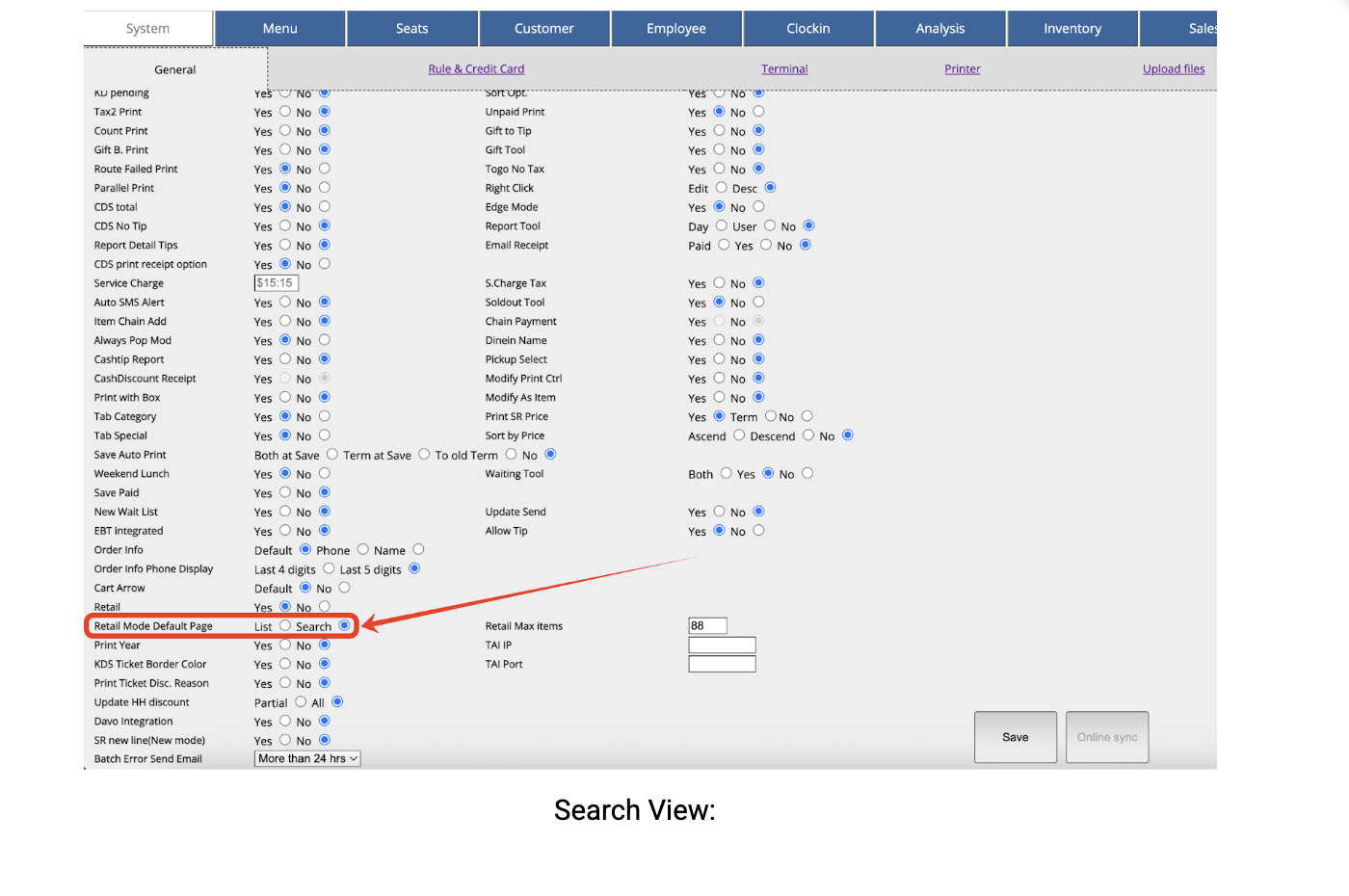1349x896 pixels.
Task: Select Both at Save for Save Auto Print
Action: pos(332,454)
